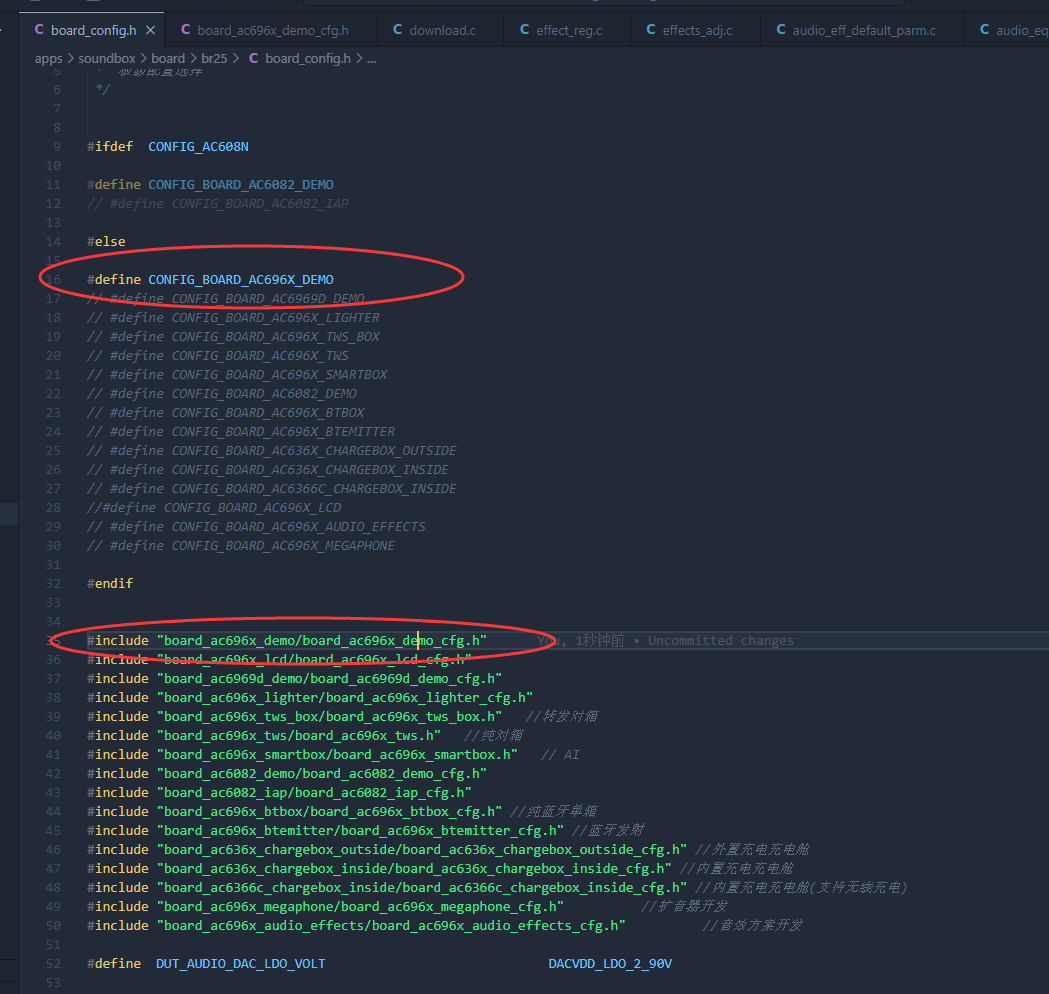Click the board_config.h tab label

(94, 30)
